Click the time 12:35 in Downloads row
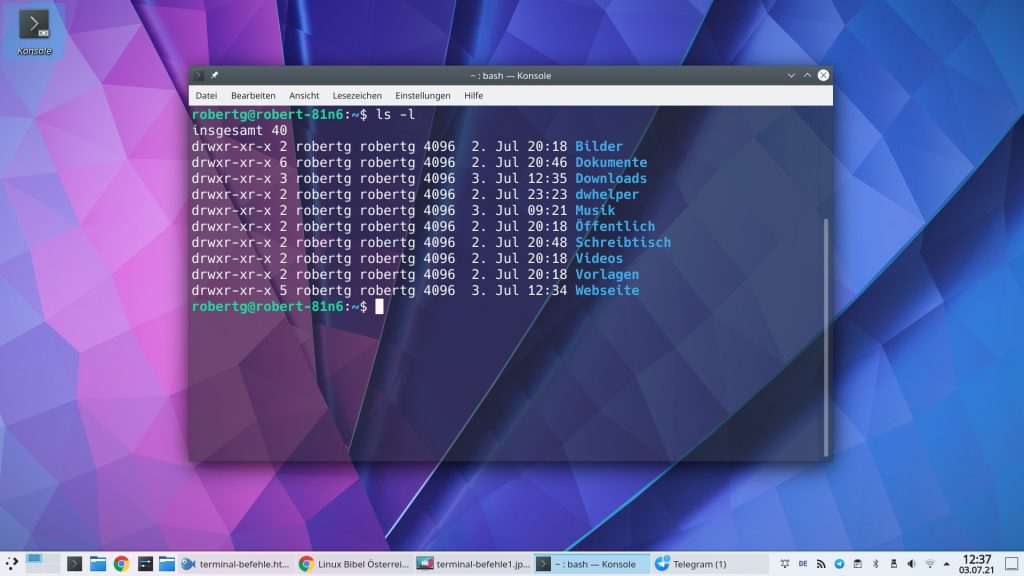 pos(547,178)
